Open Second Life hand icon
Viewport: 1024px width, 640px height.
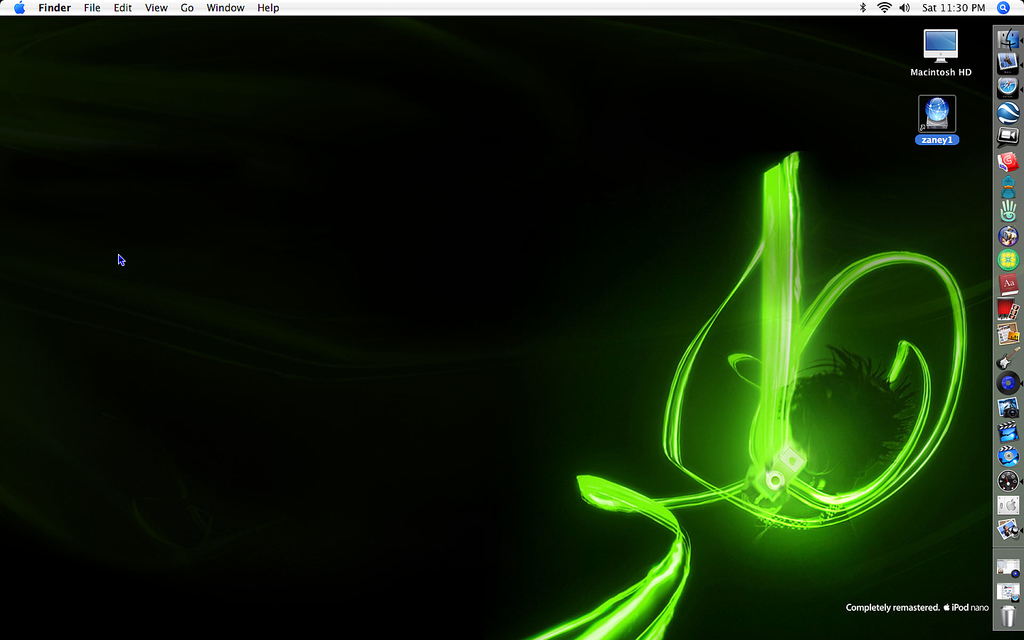[x=1008, y=210]
